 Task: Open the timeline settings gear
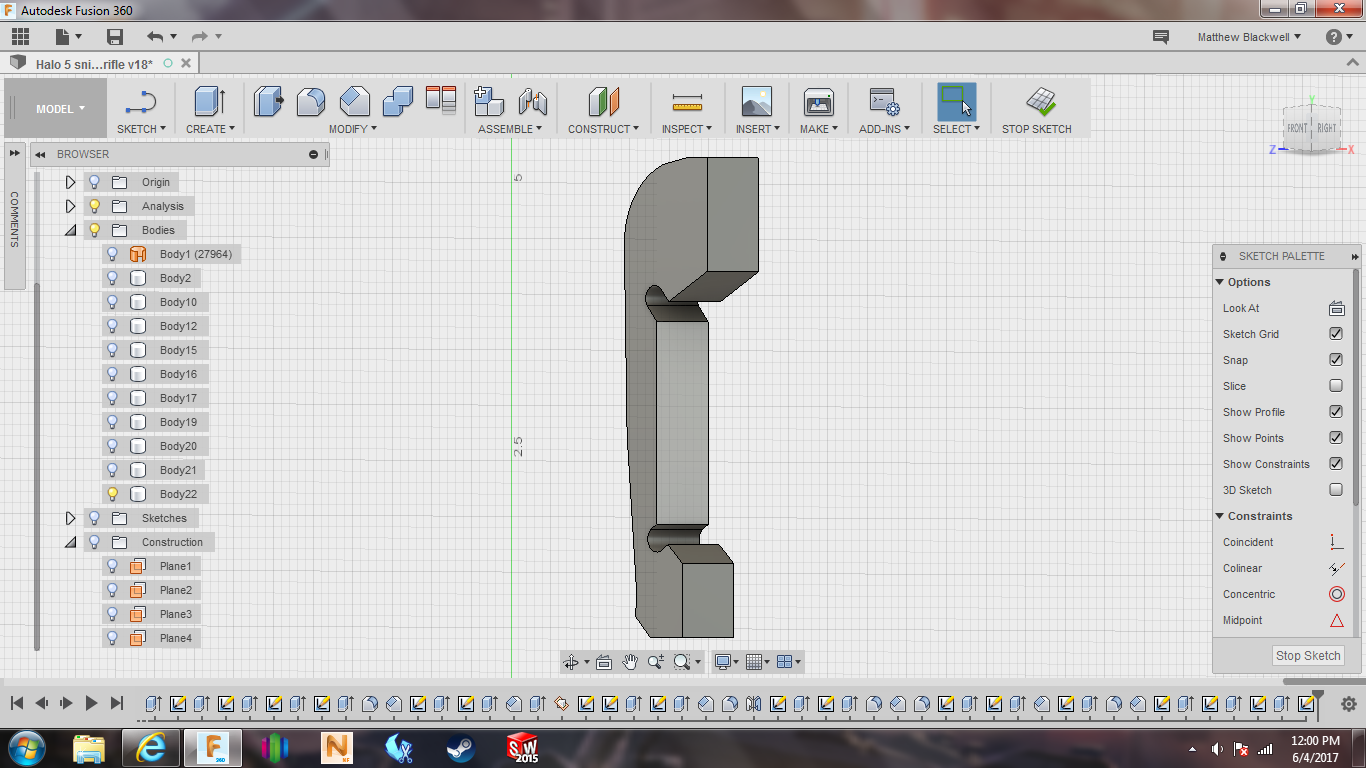pyautogui.click(x=1348, y=704)
